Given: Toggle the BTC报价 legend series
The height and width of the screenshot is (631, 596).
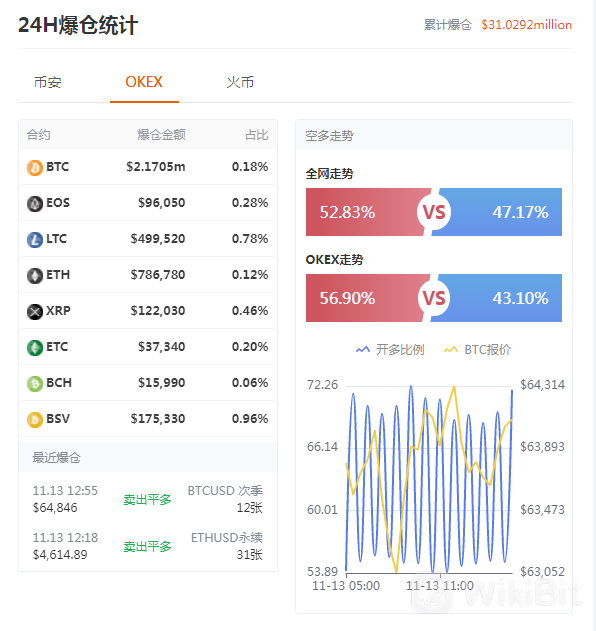Looking at the screenshot, I should (x=477, y=349).
